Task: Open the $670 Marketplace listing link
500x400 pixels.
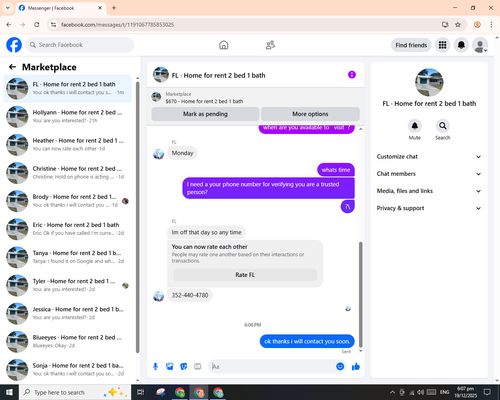Action: [204, 101]
